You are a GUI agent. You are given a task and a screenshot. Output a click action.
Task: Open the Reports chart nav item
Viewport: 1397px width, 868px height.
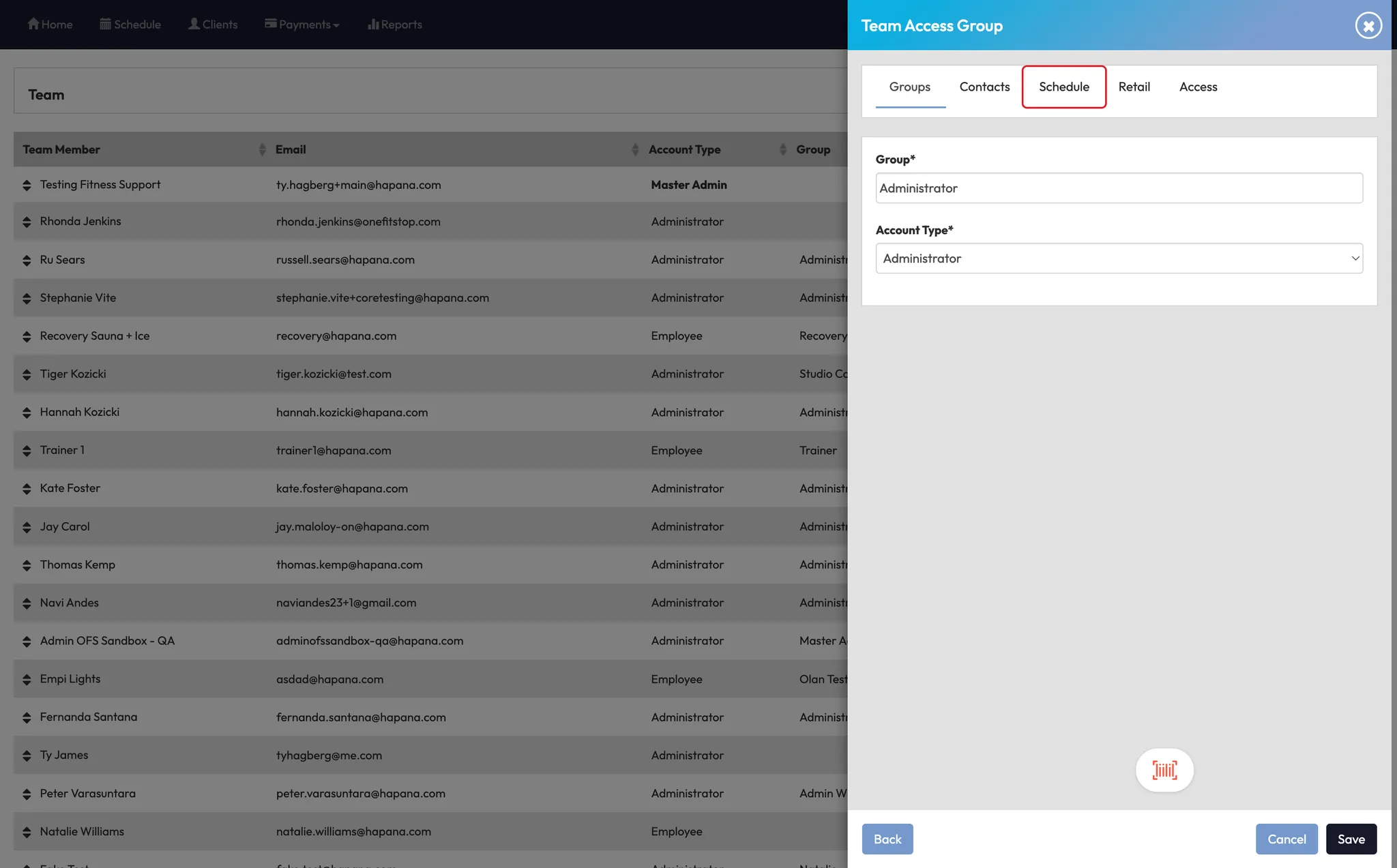395,25
